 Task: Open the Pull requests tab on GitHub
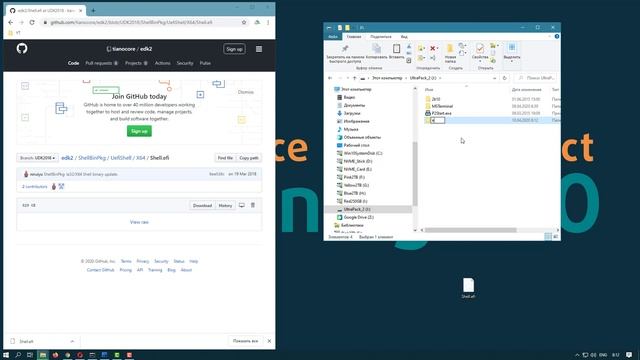click(x=102, y=63)
